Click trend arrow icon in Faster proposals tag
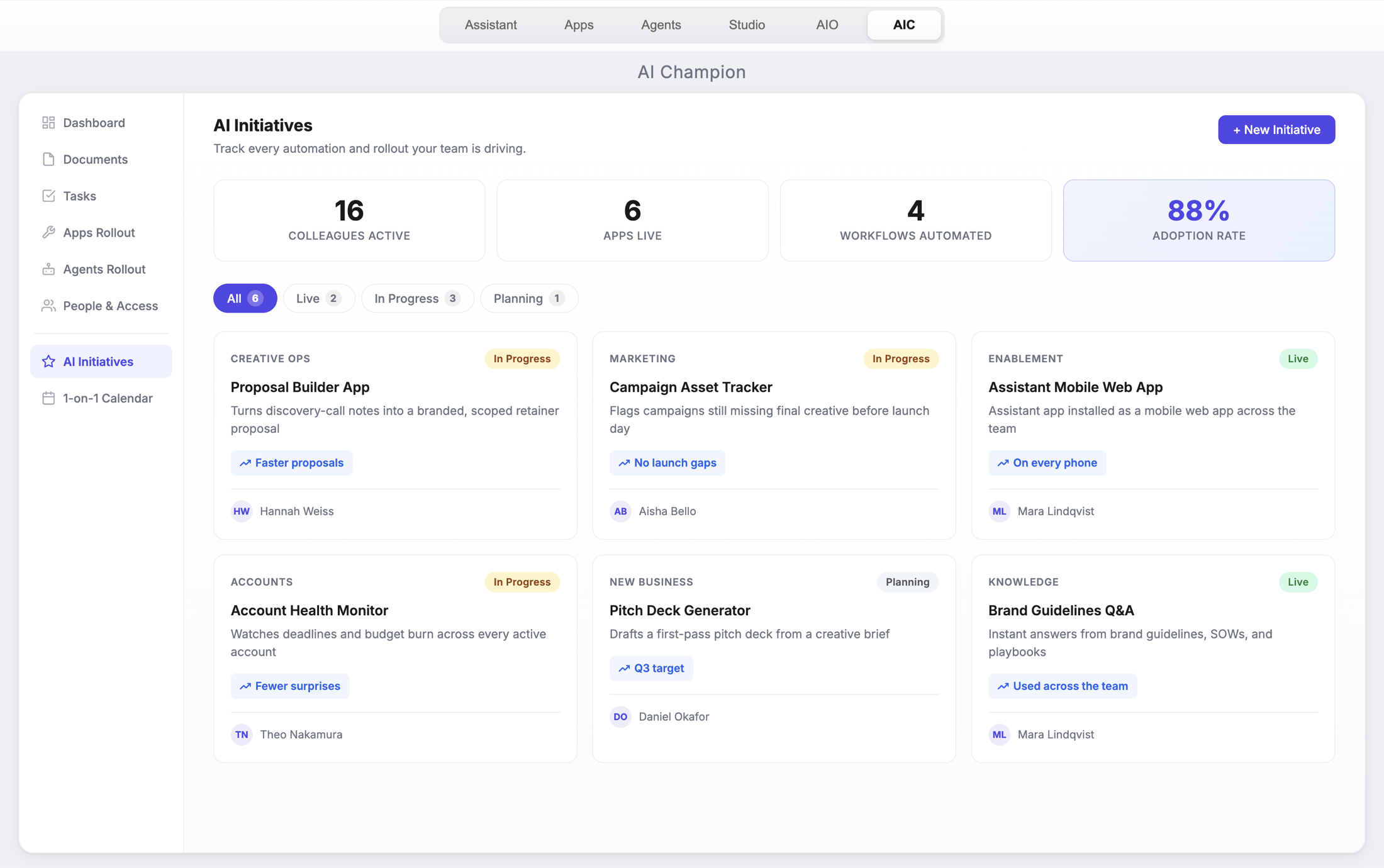This screenshot has width=1384, height=868. point(245,463)
